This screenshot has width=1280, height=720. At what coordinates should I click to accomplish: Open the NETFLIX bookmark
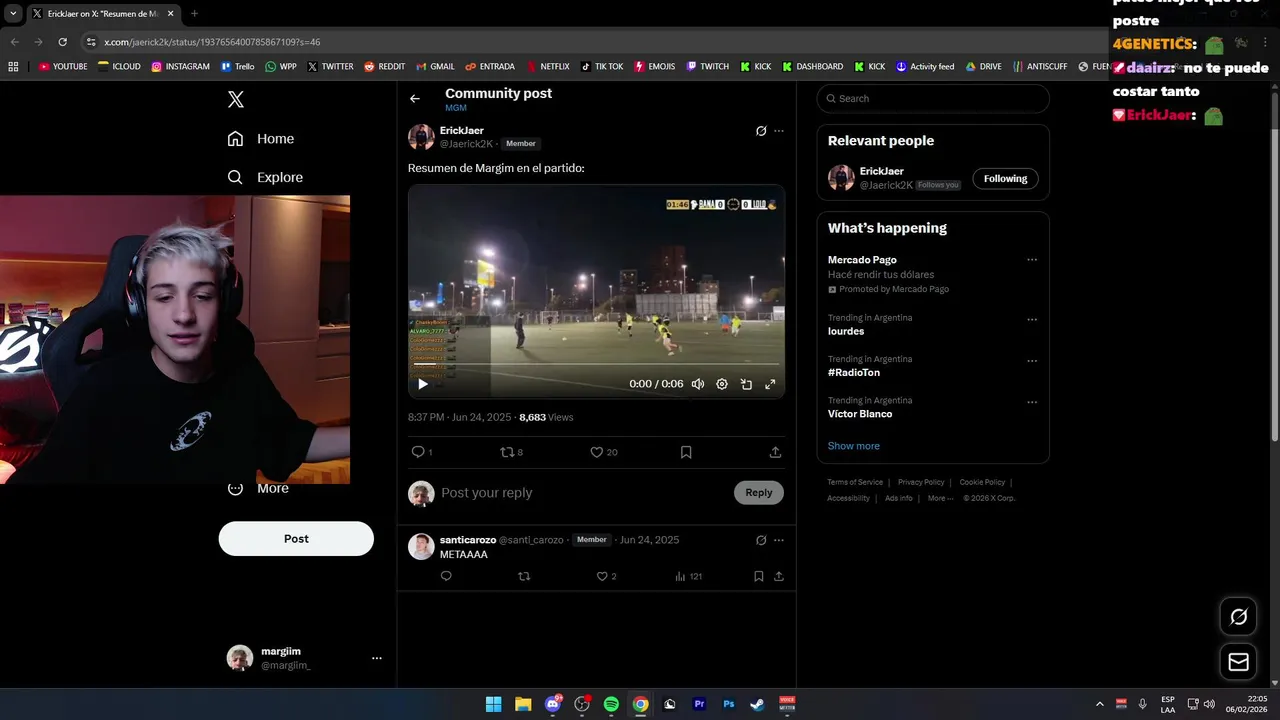click(x=547, y=67)
